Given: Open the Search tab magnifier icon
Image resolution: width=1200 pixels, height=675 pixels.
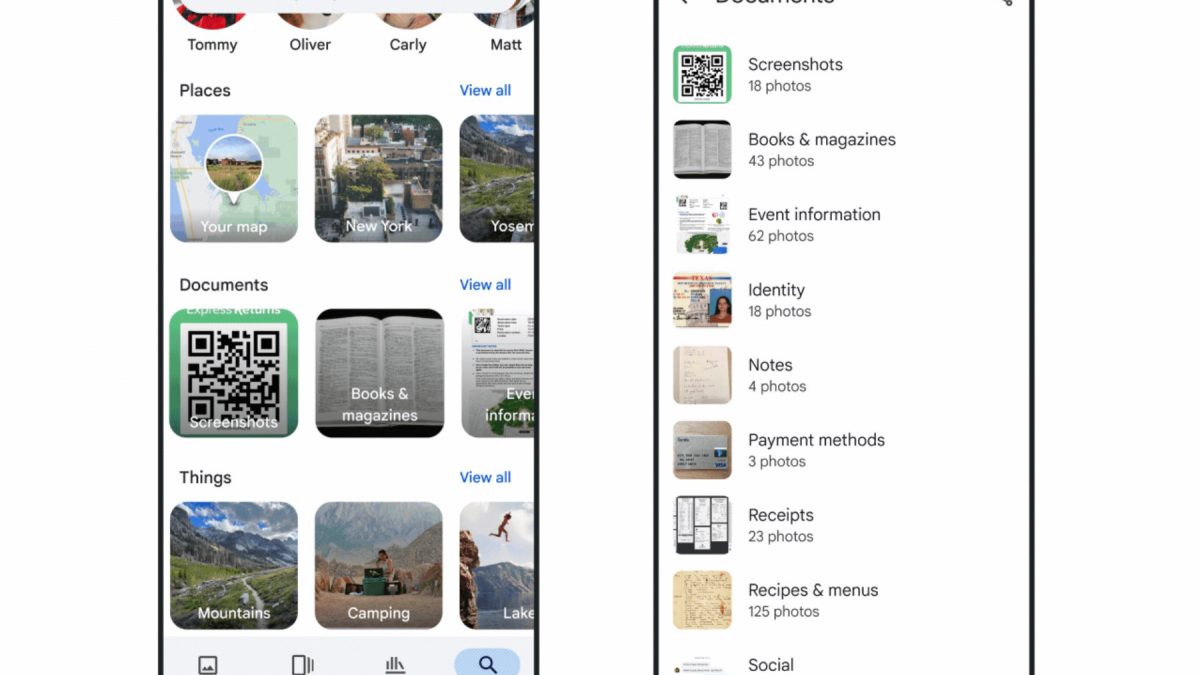Looking at the screenshot, I should click(x=487, y=664).
